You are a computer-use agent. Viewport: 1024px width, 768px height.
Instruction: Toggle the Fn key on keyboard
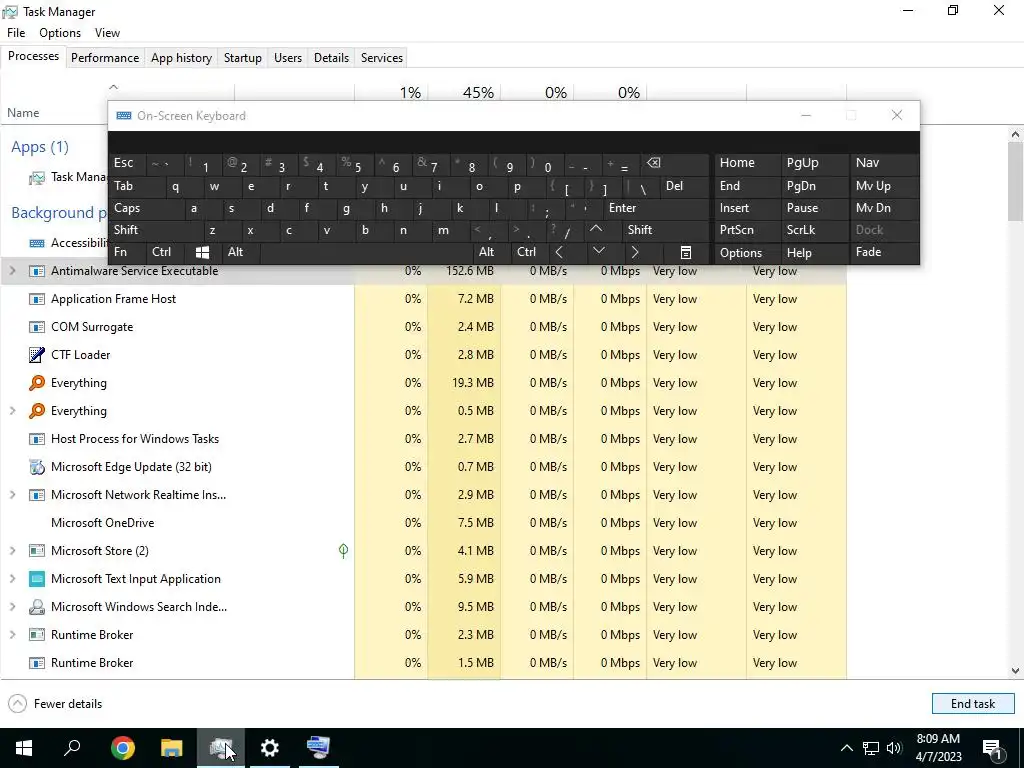(127, 252)
